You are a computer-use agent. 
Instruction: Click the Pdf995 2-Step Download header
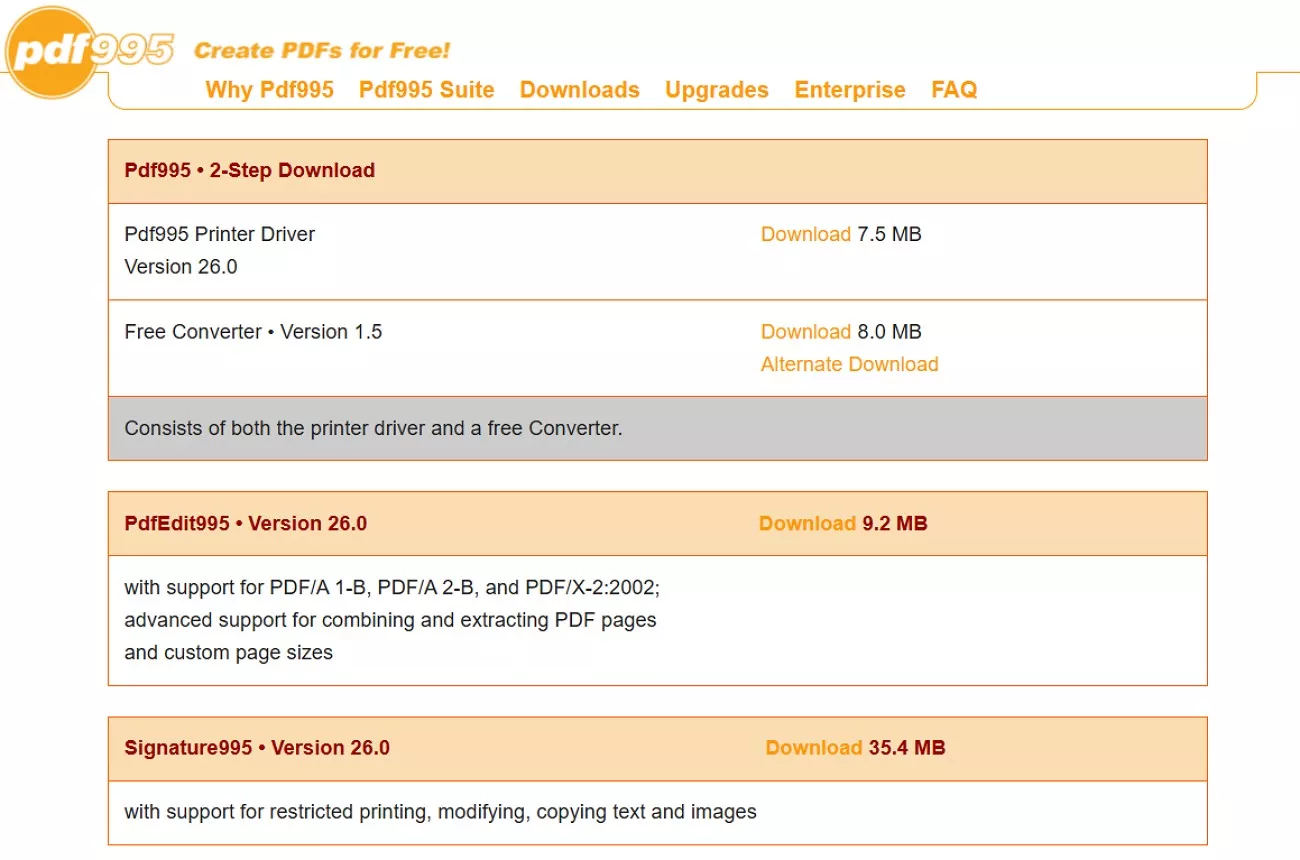248,170
